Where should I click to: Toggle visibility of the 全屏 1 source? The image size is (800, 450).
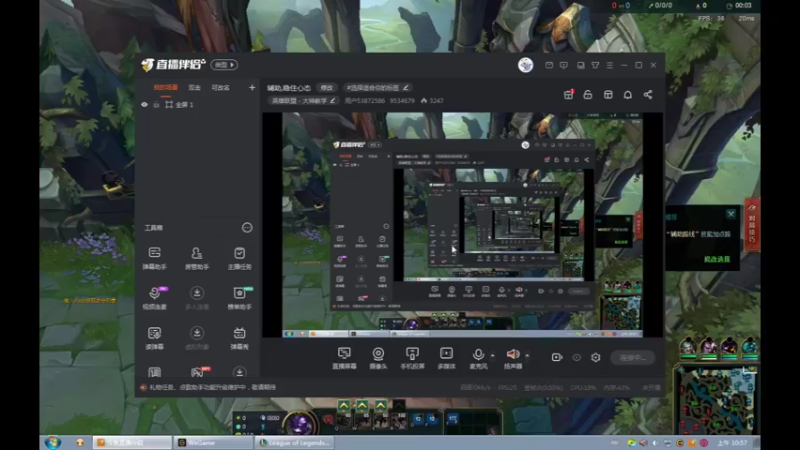pyautogui.click(x=144, y=105)
